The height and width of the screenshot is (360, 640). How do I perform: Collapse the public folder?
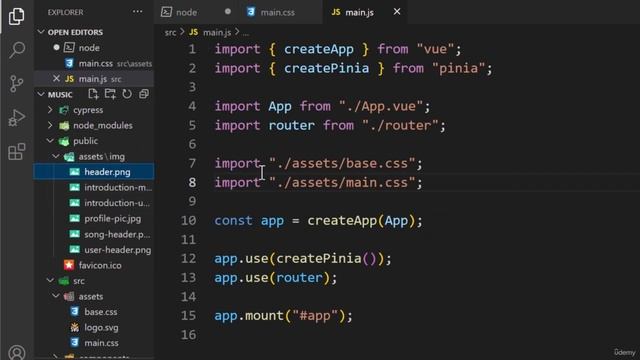coord(50,141)
